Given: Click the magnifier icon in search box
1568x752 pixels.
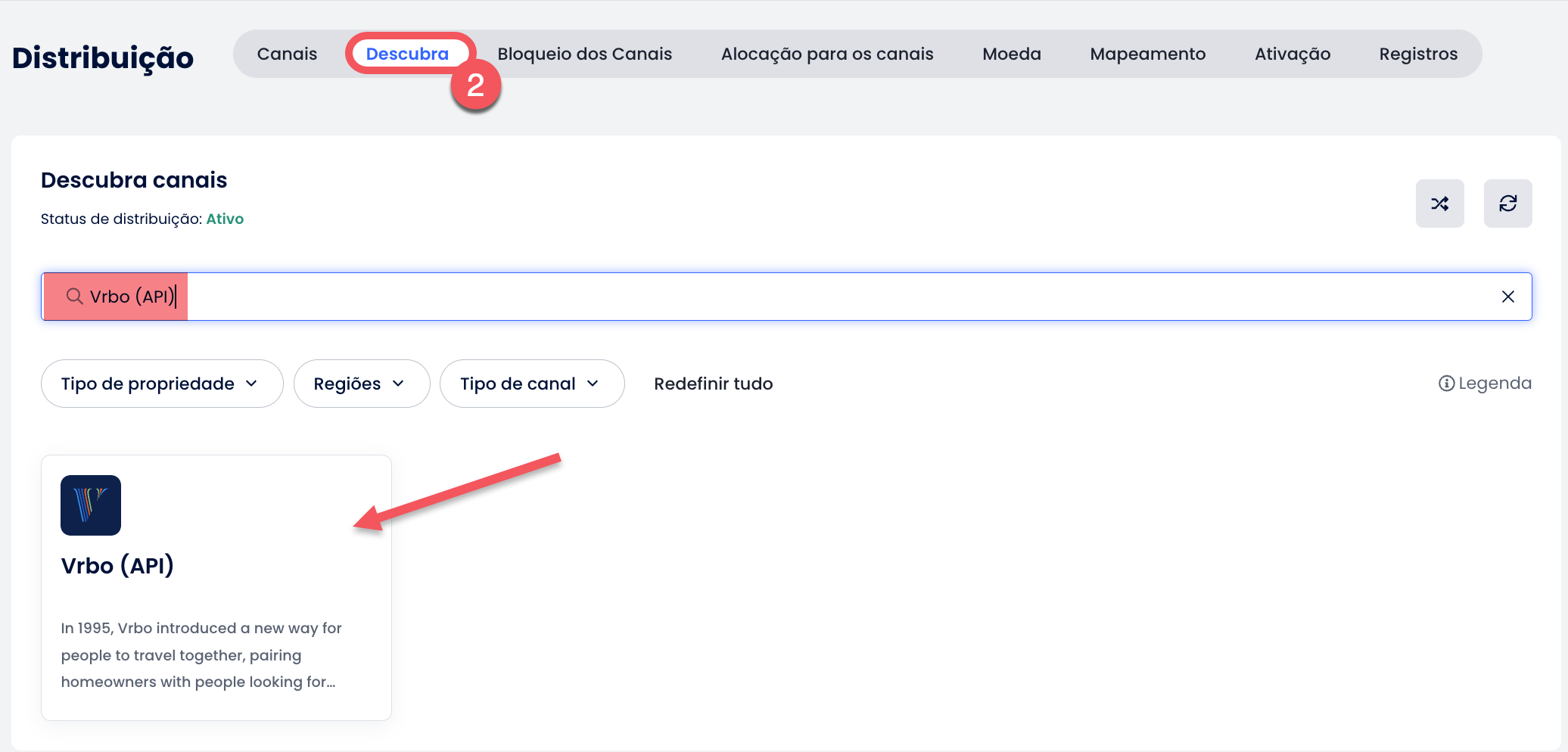Looking at the screenshot, I should pyautogui.click(x=74, y=297).
